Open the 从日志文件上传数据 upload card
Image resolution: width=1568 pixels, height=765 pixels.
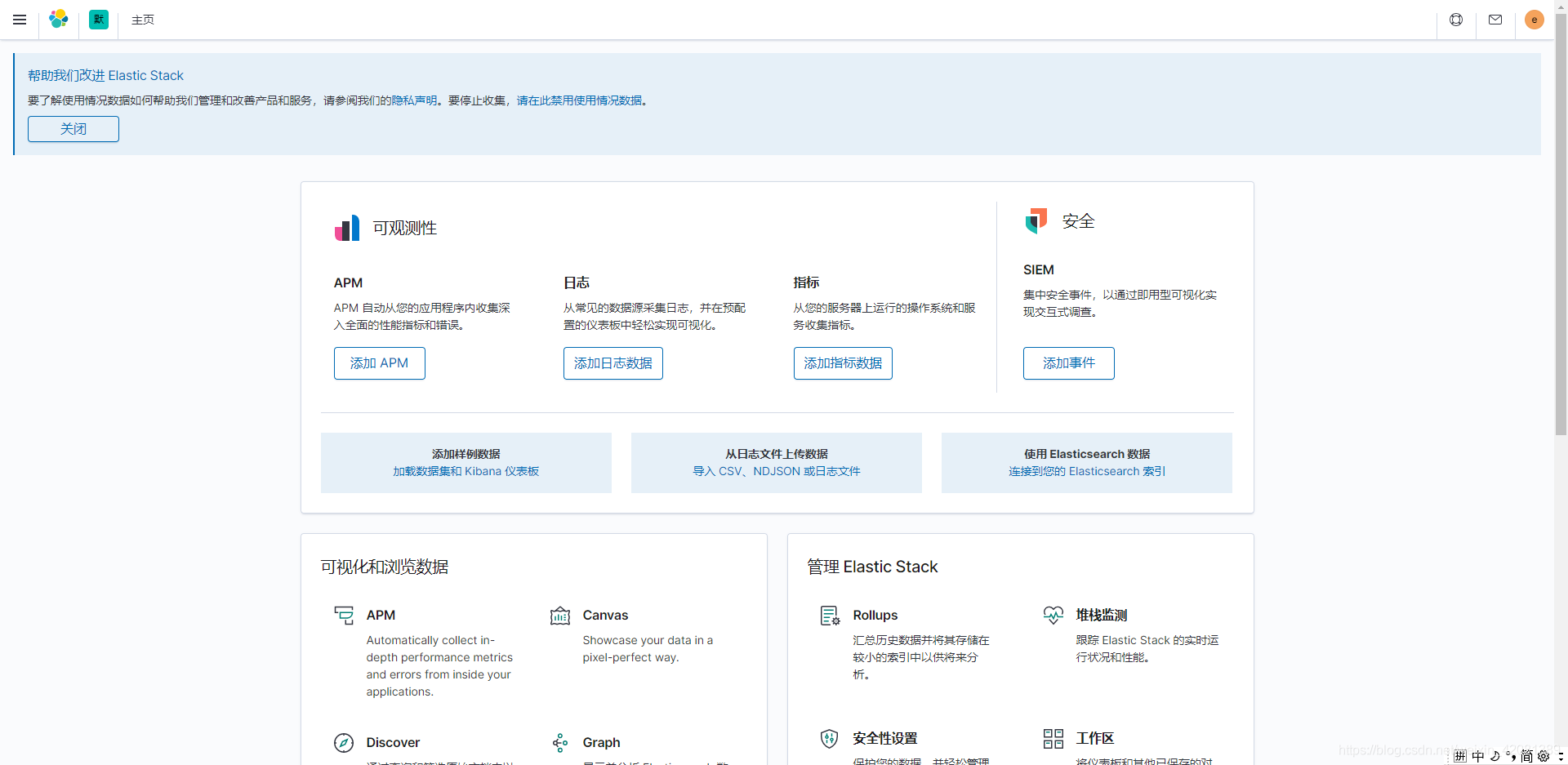click(x=777, y=463)
